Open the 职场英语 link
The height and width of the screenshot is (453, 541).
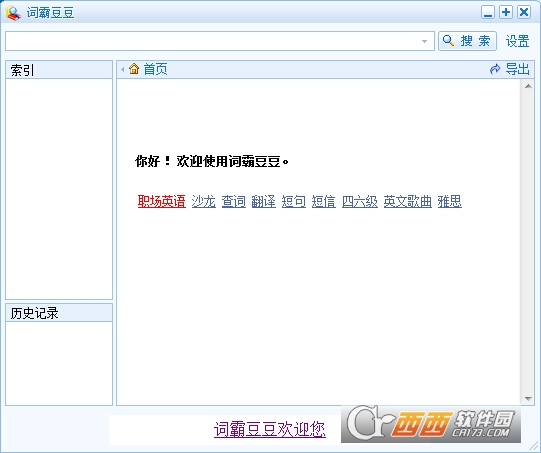161,201
